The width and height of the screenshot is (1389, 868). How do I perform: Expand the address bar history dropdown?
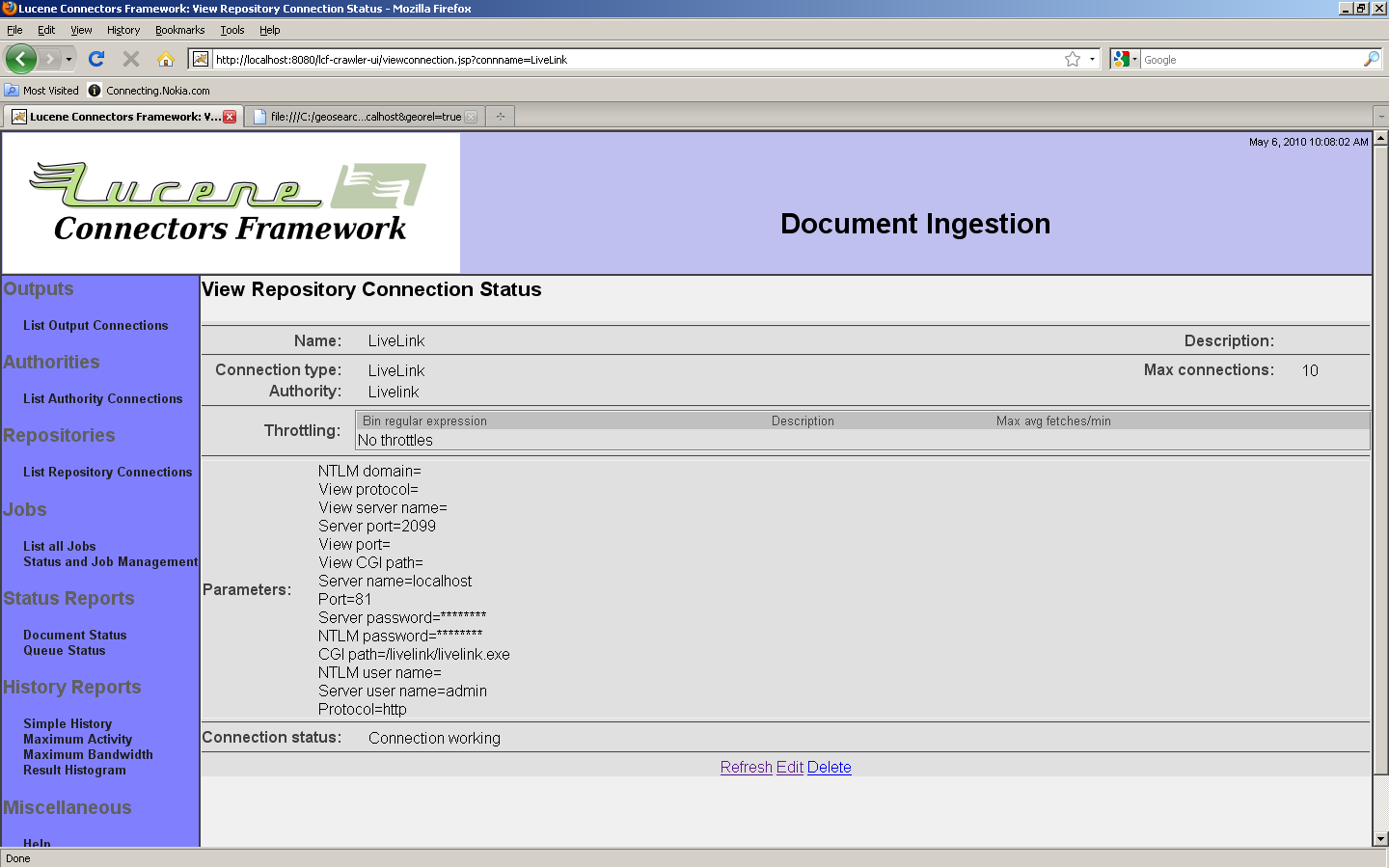coord(1092,59)
